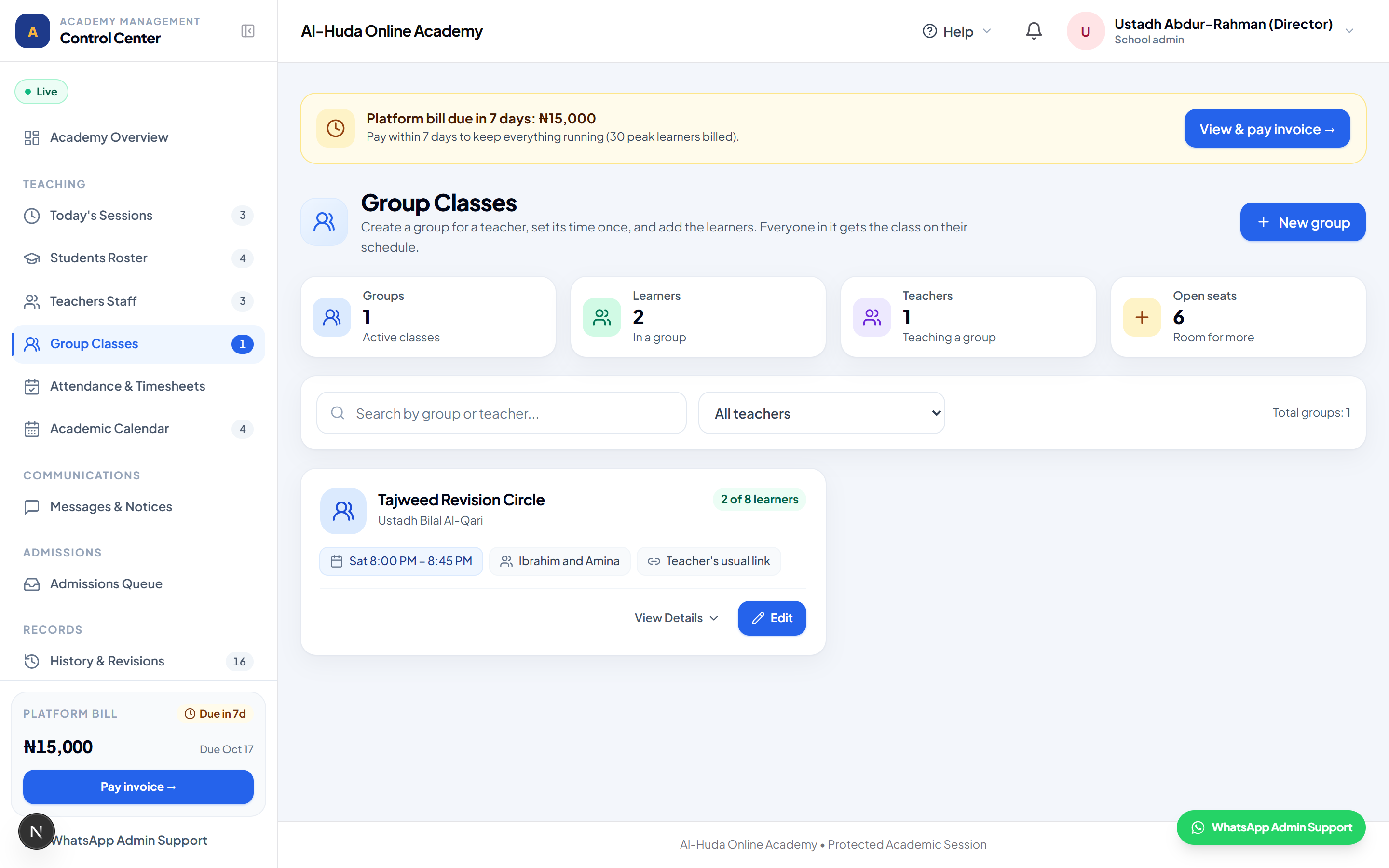The width and height of the screenshot is (1389, 868).
Task: Click the Attendance & Timesheets calendar-check icon
Action: click(31, 386)
